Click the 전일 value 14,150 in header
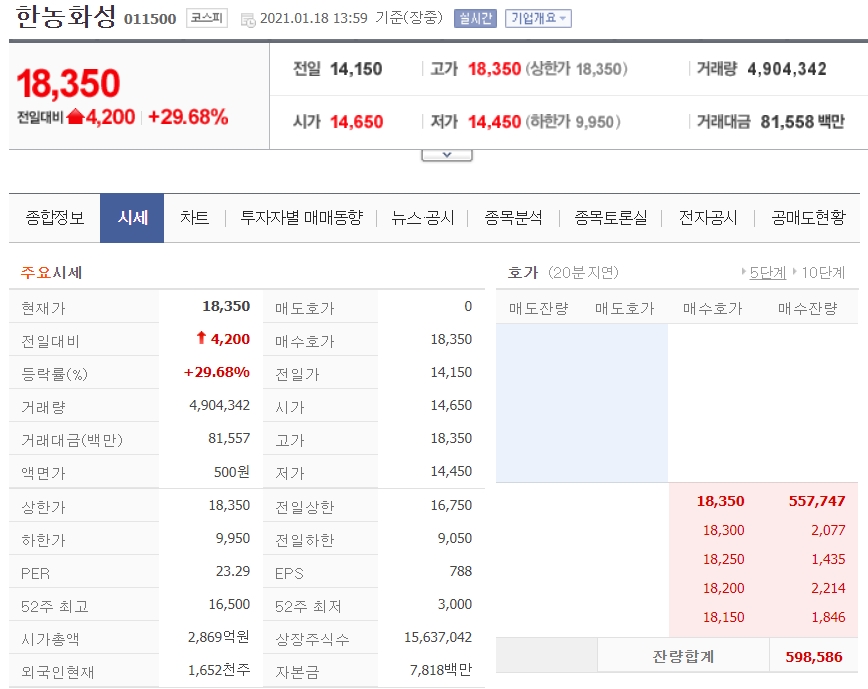The image size is (868, 689). pyautogui.click(x=356, y=69)
